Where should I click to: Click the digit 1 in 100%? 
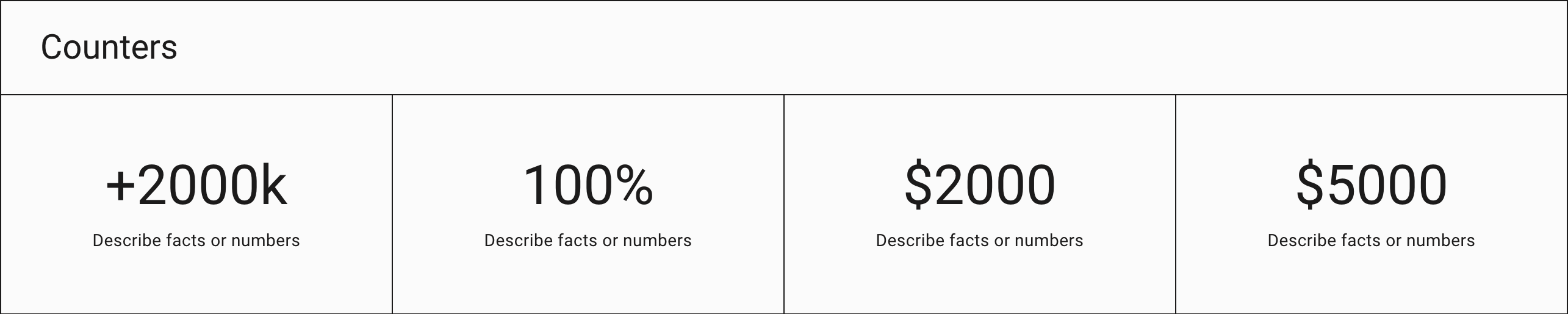click(536, 185)
